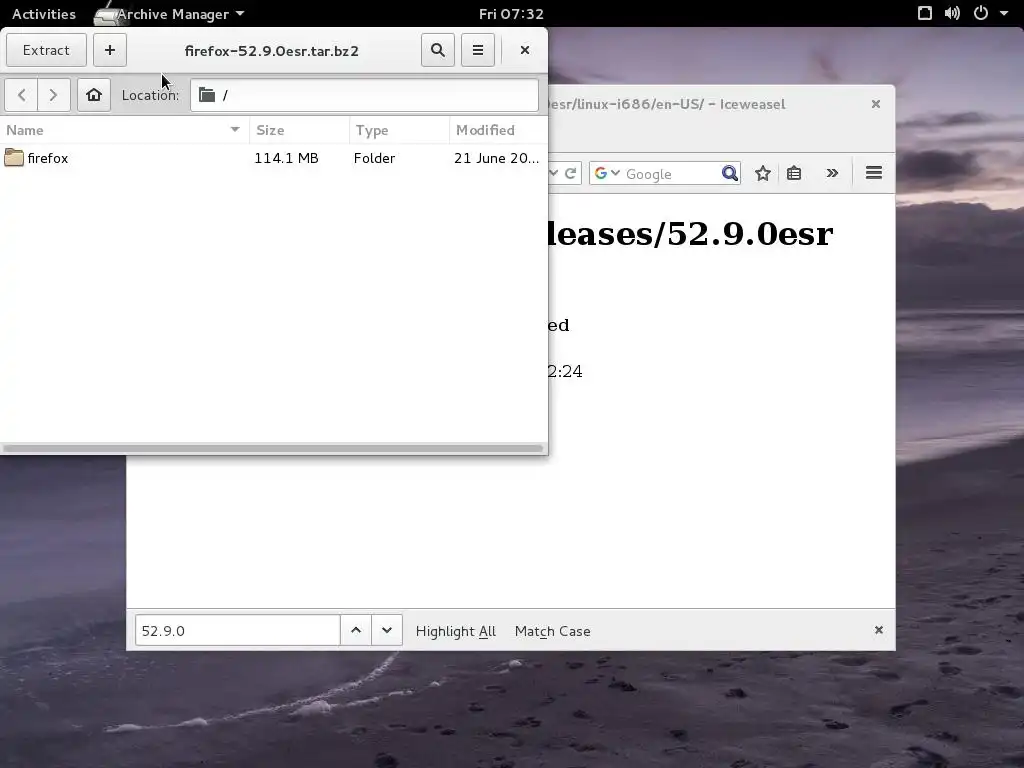Close the Archive Manager window

[x=524, y=50]
